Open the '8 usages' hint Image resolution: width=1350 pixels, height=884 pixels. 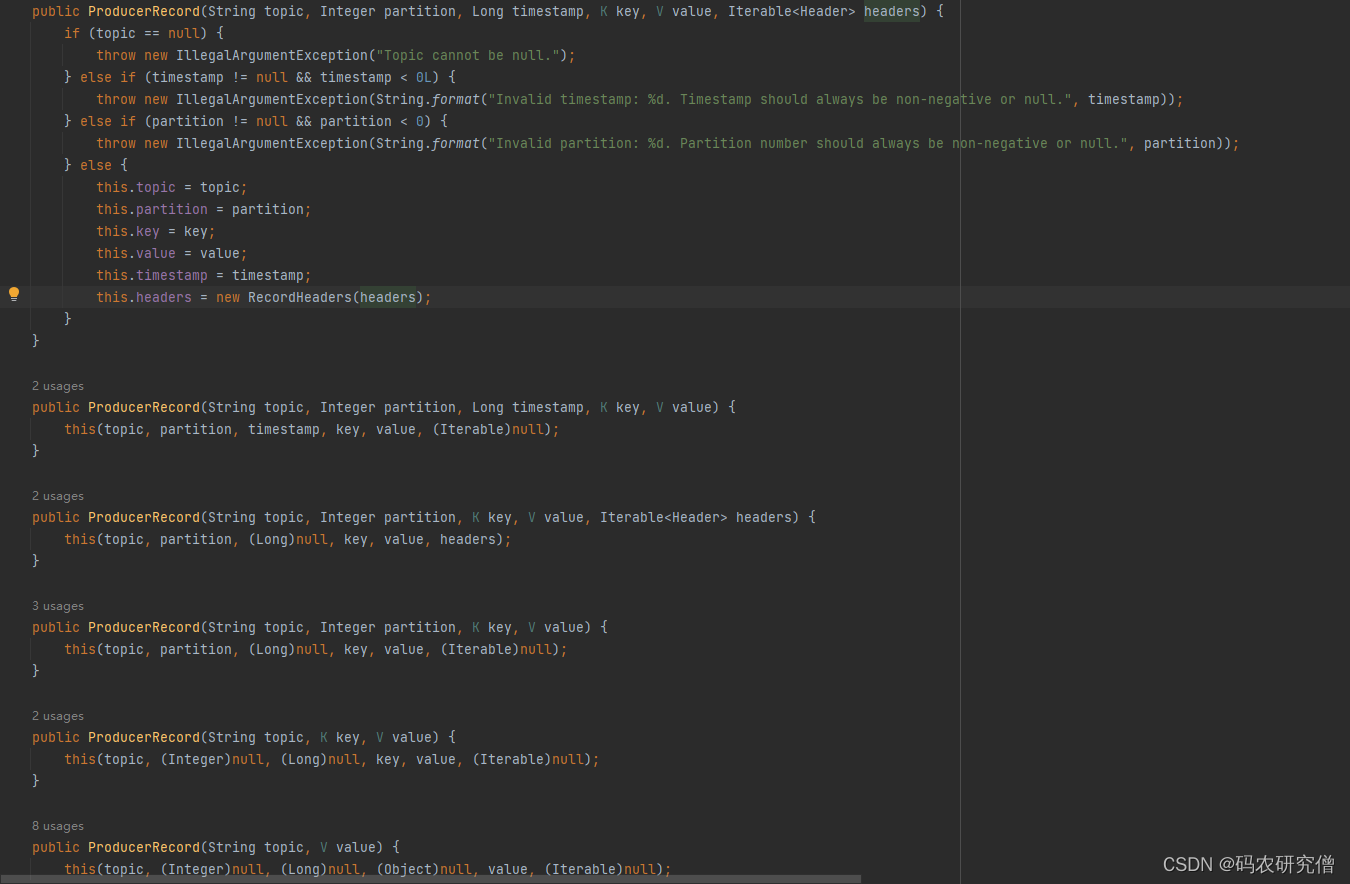tap(58, 826)
